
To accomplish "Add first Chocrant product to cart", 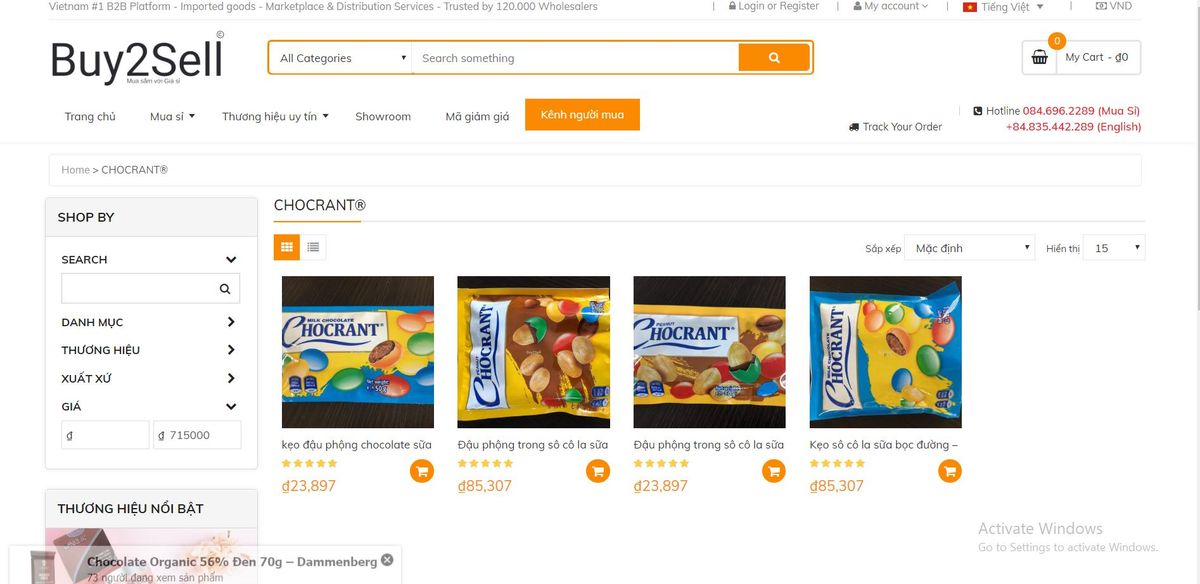I will [422, 471].
